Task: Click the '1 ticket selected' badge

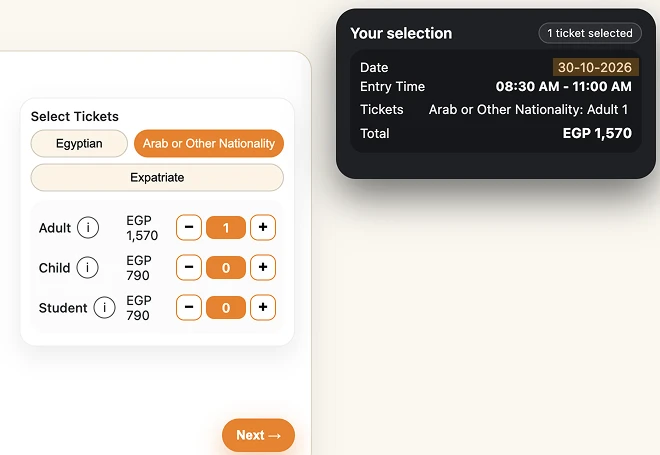Action: click(x=590, y=33)
